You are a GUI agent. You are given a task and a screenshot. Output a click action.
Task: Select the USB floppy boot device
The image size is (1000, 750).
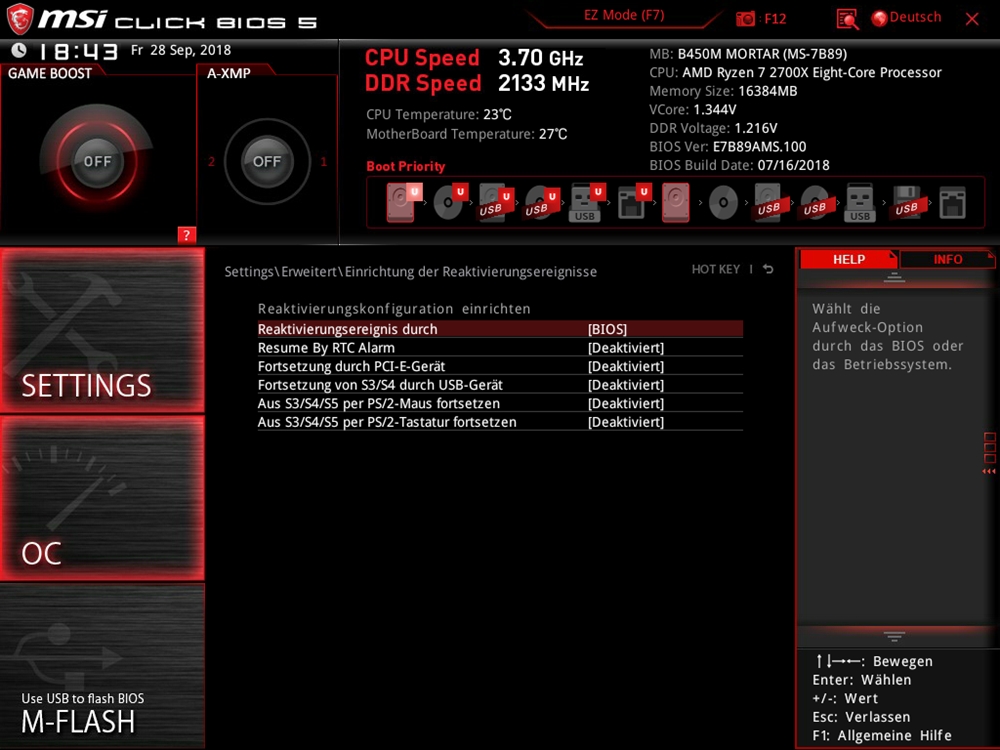(x=906, y=203)
